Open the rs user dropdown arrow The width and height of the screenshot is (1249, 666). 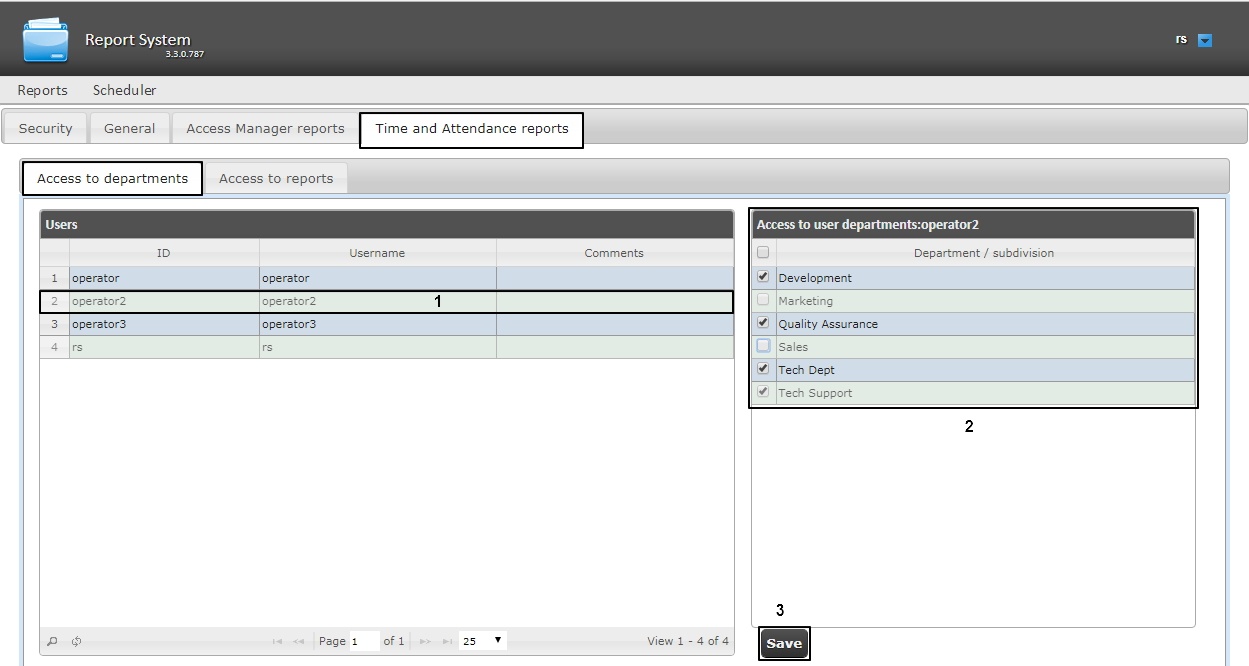tap(1205, 41)
